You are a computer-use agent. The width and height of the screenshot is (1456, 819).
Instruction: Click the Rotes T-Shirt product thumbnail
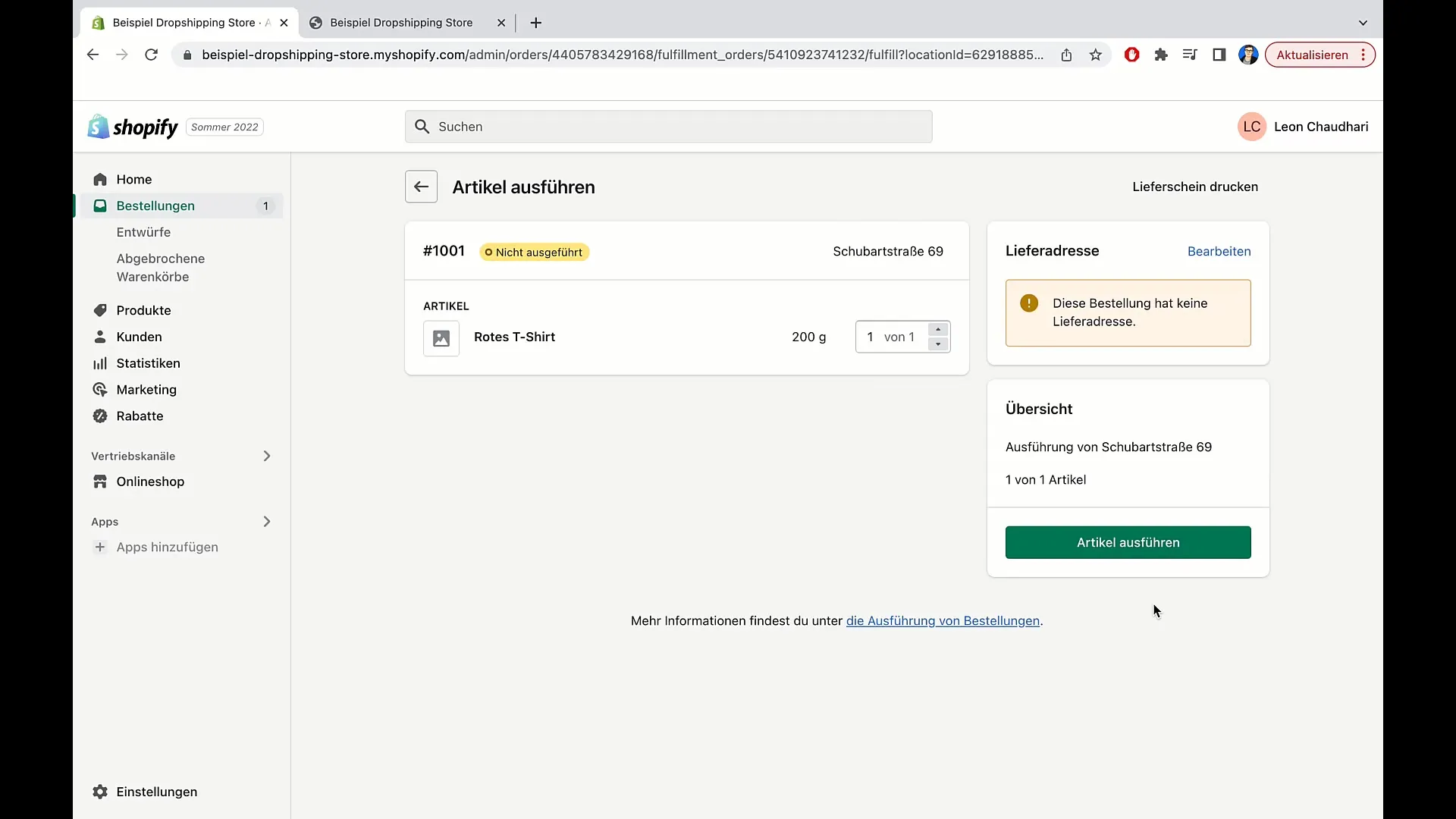441,338
